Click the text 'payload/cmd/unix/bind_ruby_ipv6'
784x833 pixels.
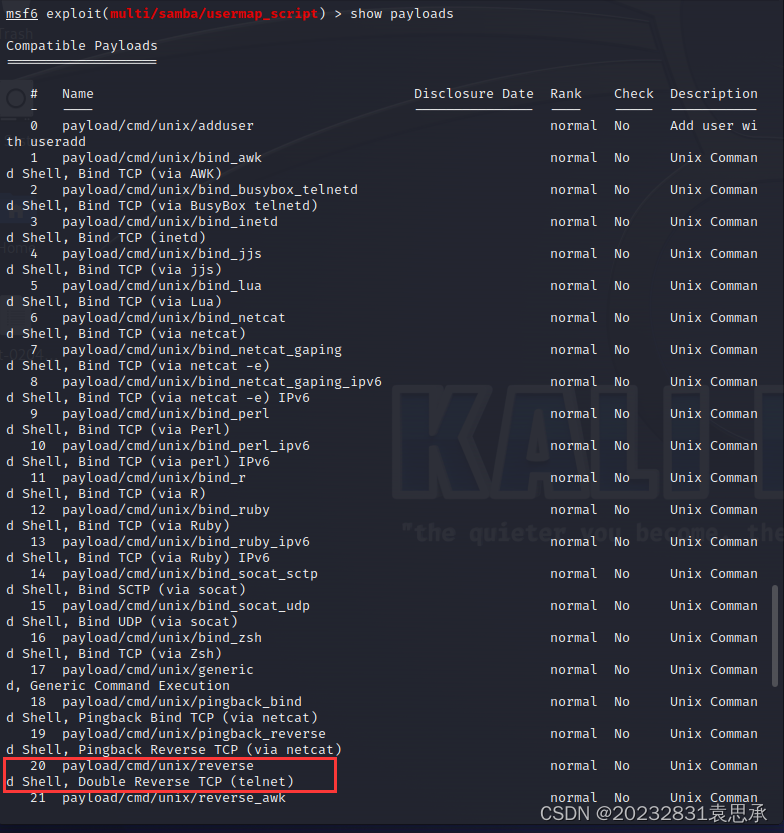(x=185, y=541)
